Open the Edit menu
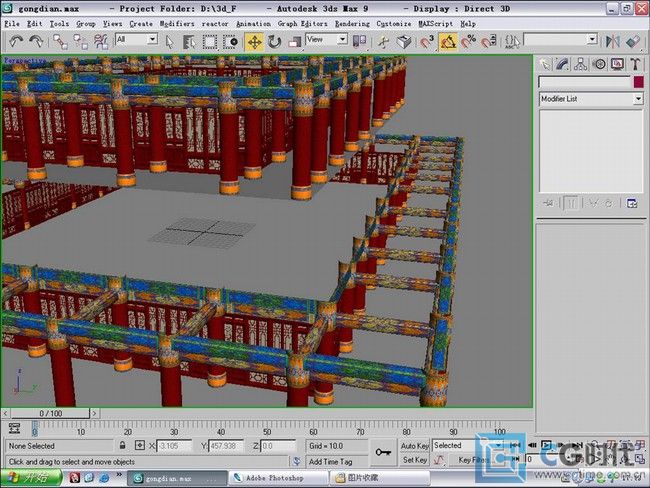The height and width of the screenshot is (488, 650). [x=34, y=24]
